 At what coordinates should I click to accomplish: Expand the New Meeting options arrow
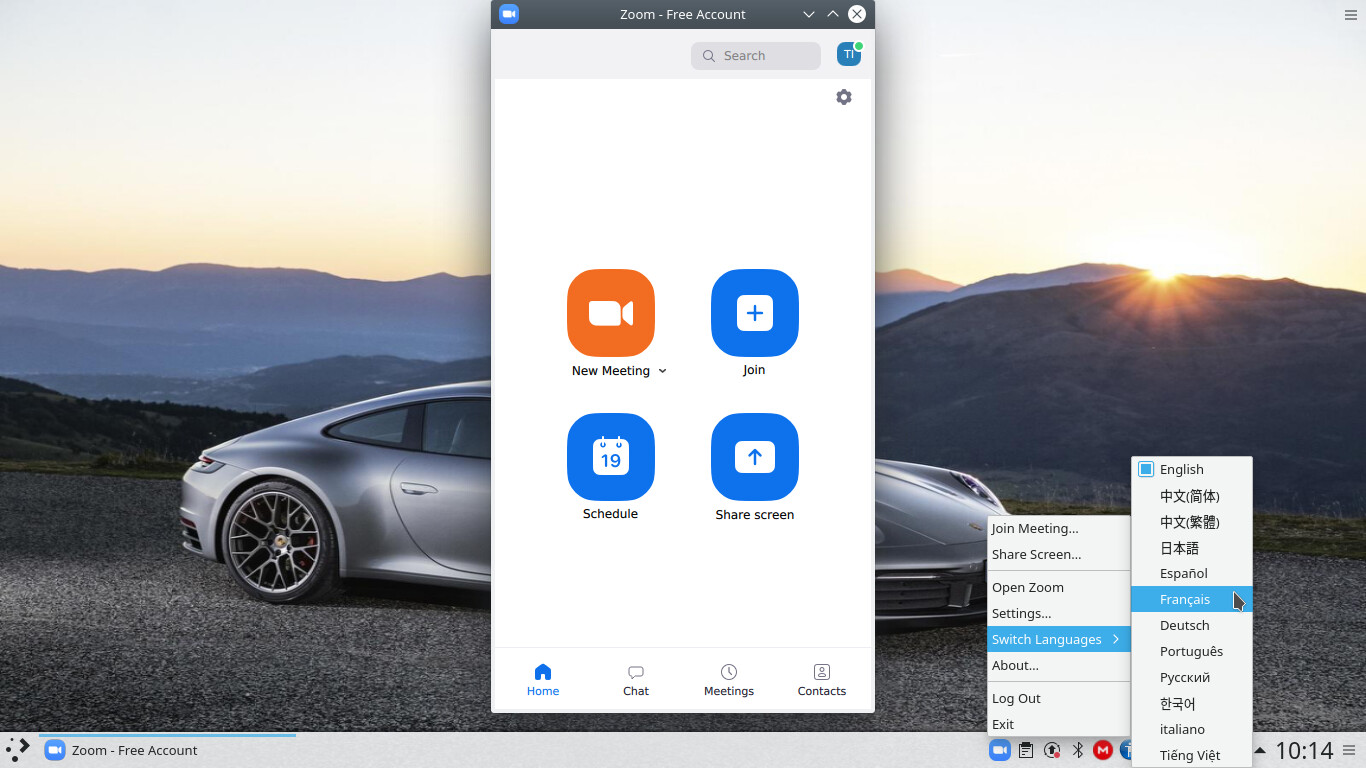click(x=662, y=371)
